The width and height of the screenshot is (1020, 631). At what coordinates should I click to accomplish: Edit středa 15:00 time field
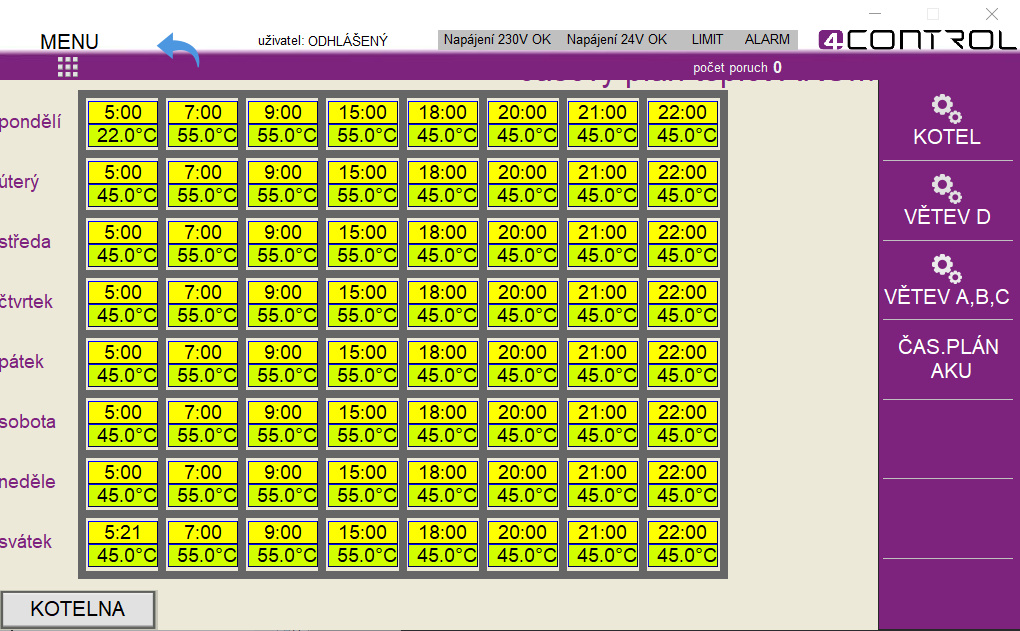point(363,232)
